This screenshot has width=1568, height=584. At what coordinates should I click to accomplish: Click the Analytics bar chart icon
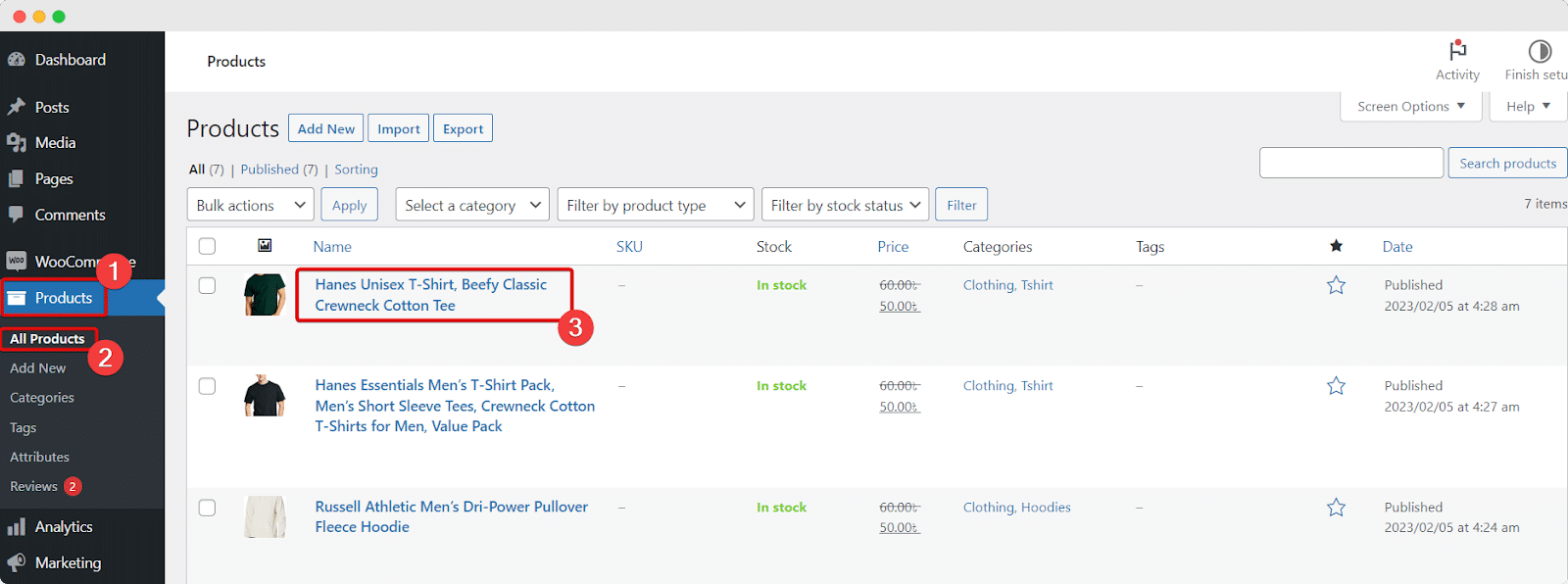coord(16,527)
